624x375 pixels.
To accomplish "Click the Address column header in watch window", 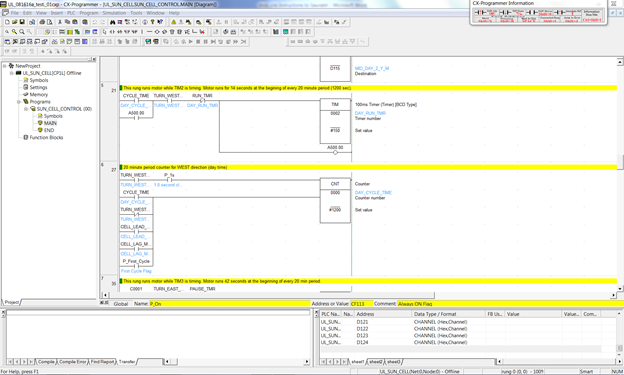I will [383, 314].
